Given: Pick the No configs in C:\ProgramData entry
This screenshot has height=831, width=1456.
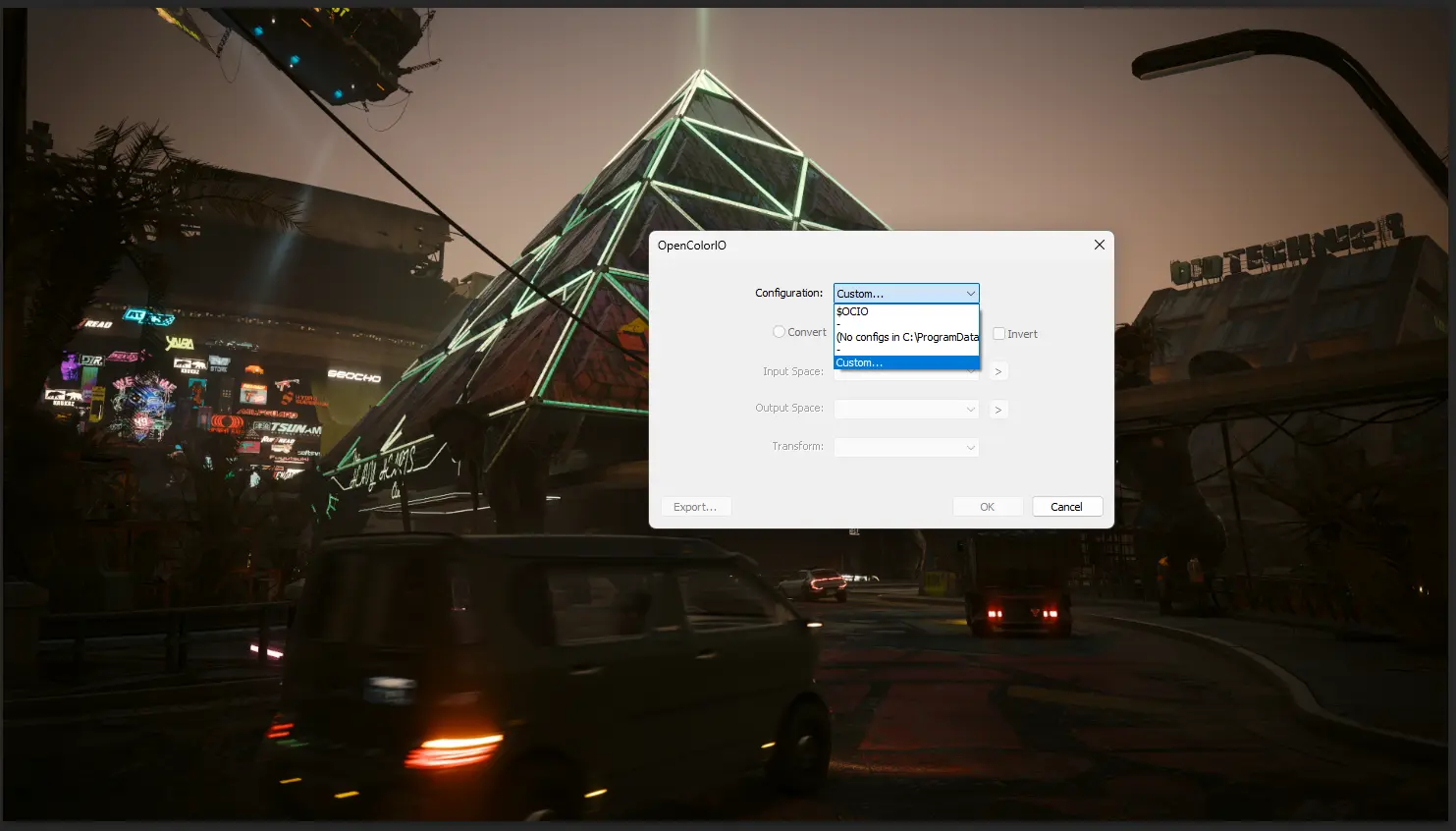Looking at the screenshot, I should tap(906, 337).
